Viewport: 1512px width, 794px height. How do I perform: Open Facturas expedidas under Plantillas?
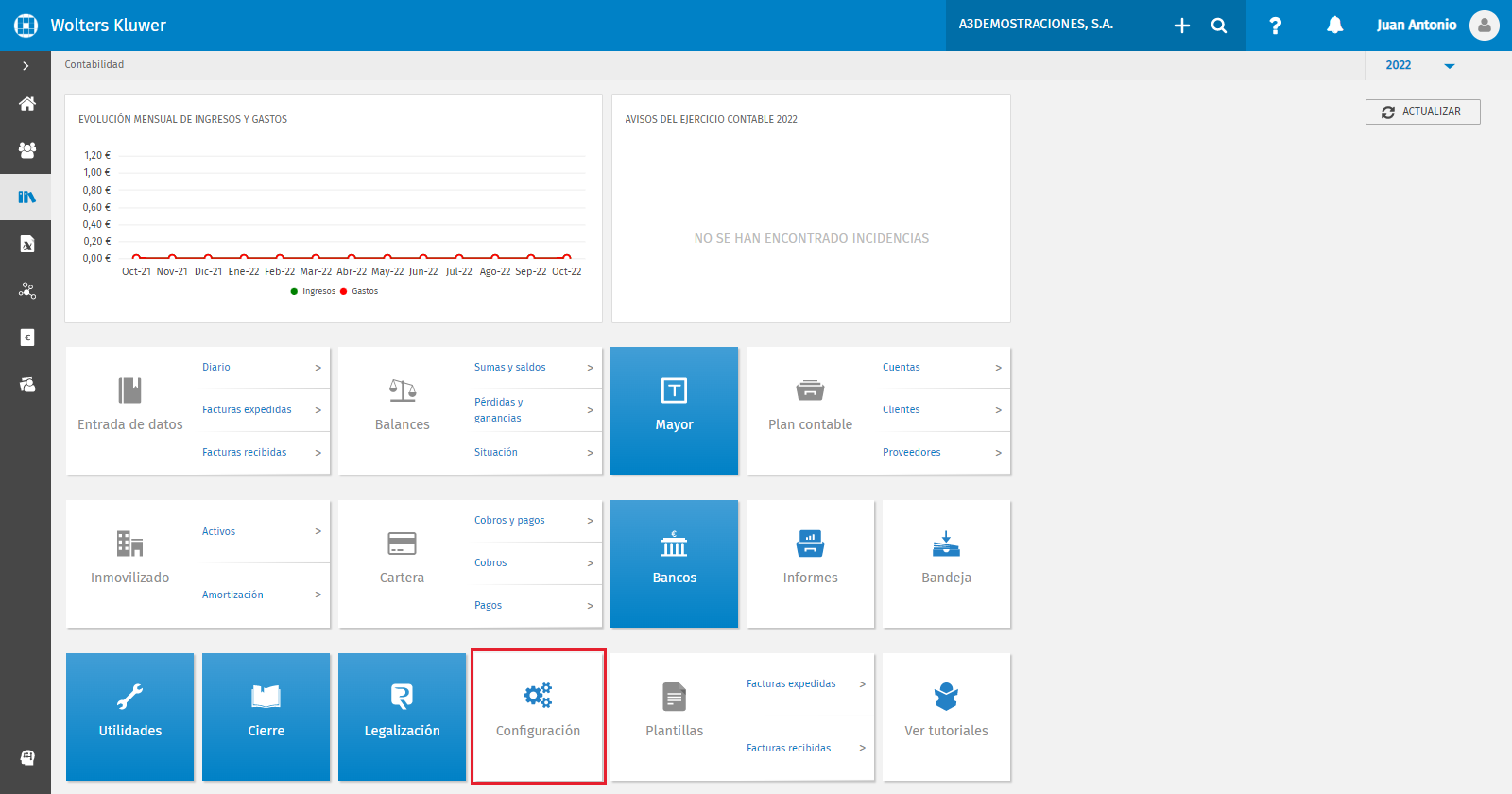[791, 683]
